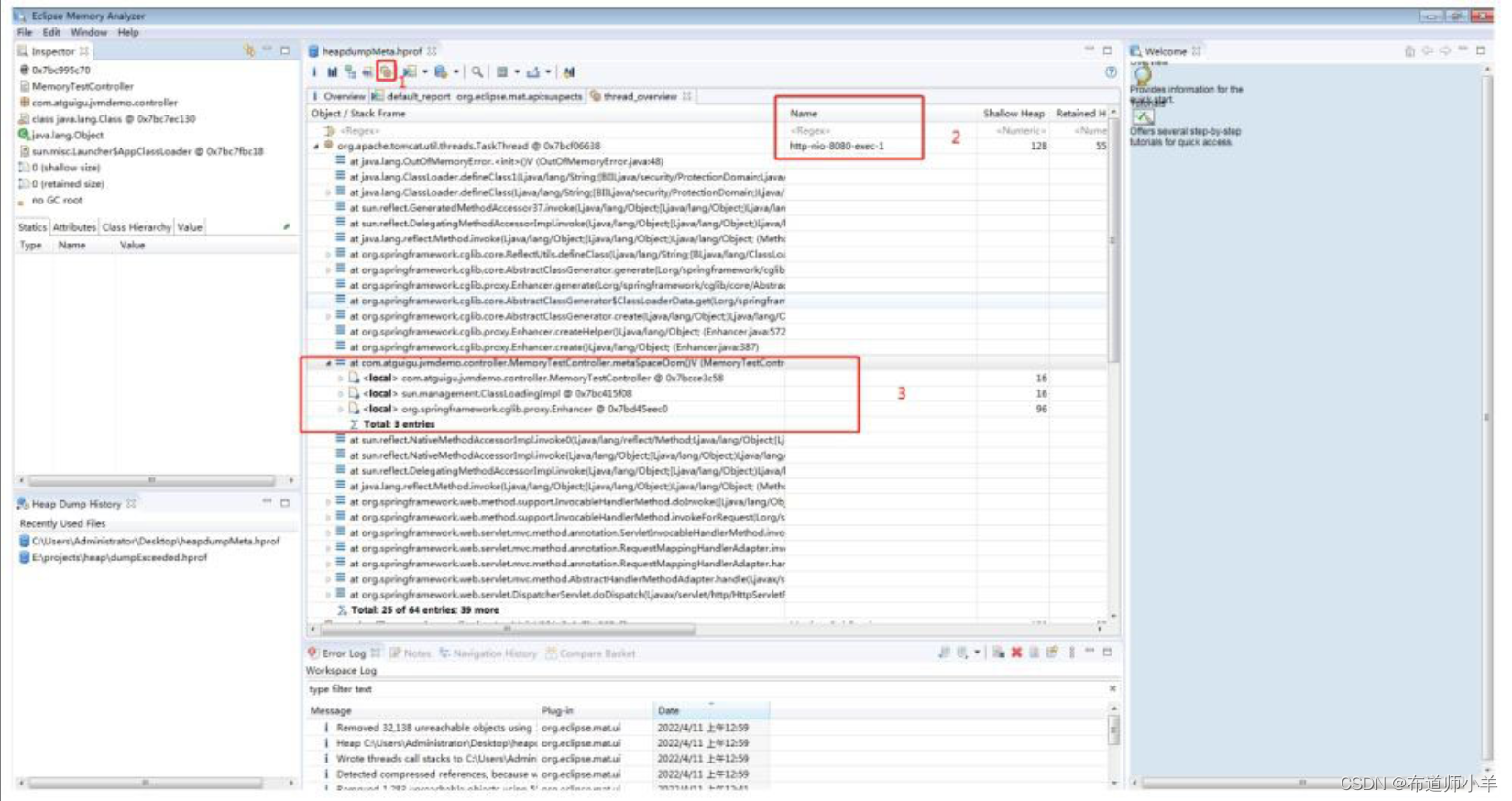Expand the local ClassLoadingImpl entry
This screenshot has height=801, width=1512.
pos(341,394)
